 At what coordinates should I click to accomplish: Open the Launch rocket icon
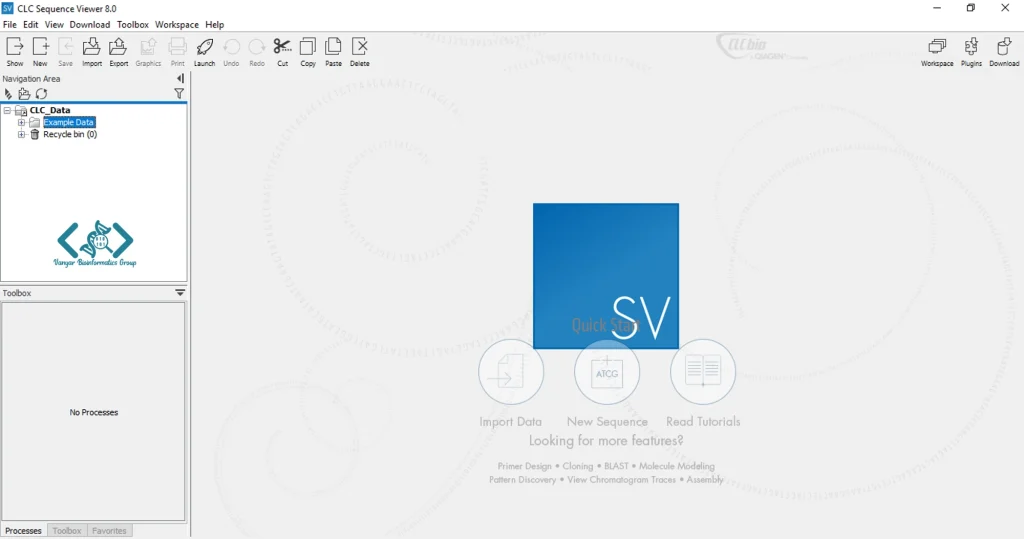(204, 52)
